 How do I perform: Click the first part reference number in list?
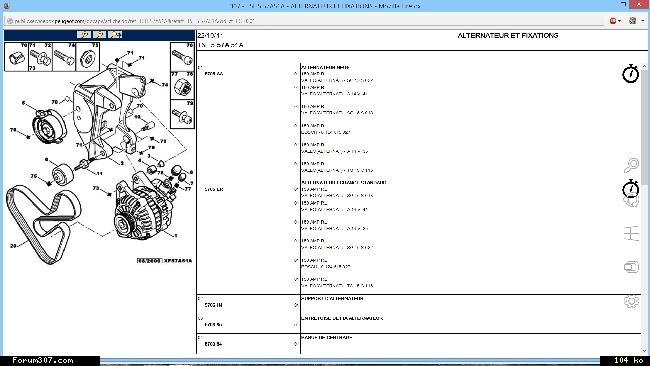point(214,74)
